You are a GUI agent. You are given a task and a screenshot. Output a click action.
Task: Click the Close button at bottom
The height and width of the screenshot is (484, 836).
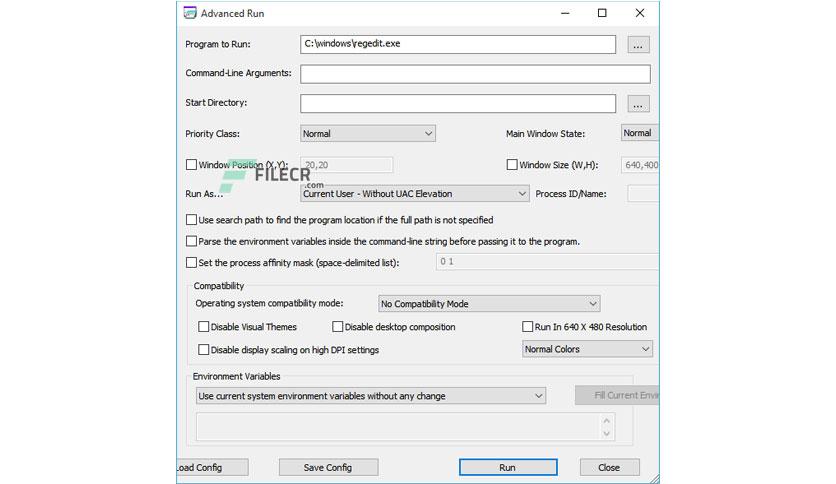point(609,467)
